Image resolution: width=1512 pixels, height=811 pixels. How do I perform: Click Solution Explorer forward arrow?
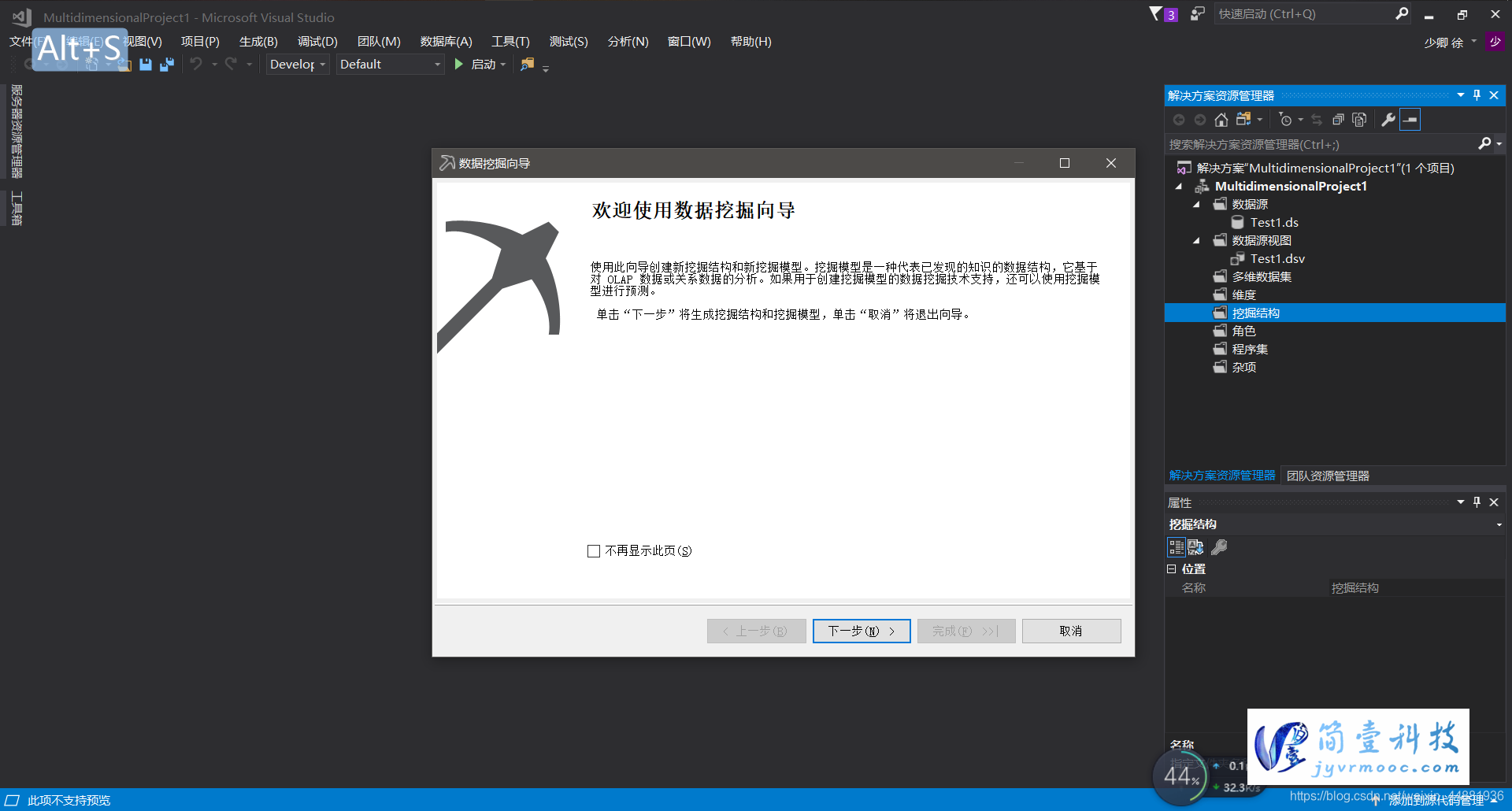[x=1200, y=120]
